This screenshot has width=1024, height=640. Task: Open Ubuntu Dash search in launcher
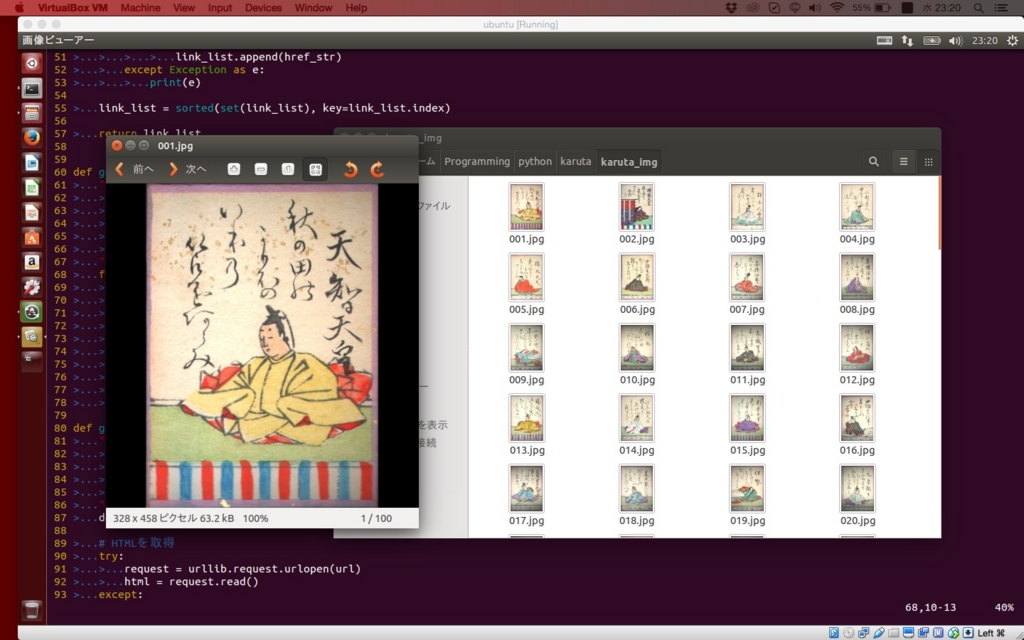[32, 63]
